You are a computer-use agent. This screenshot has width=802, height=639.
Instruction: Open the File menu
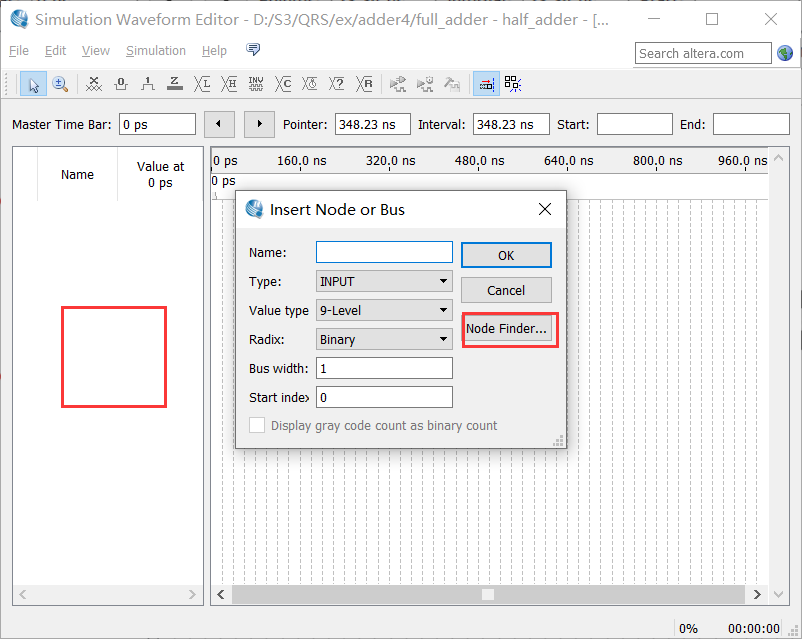pos(19,51)
